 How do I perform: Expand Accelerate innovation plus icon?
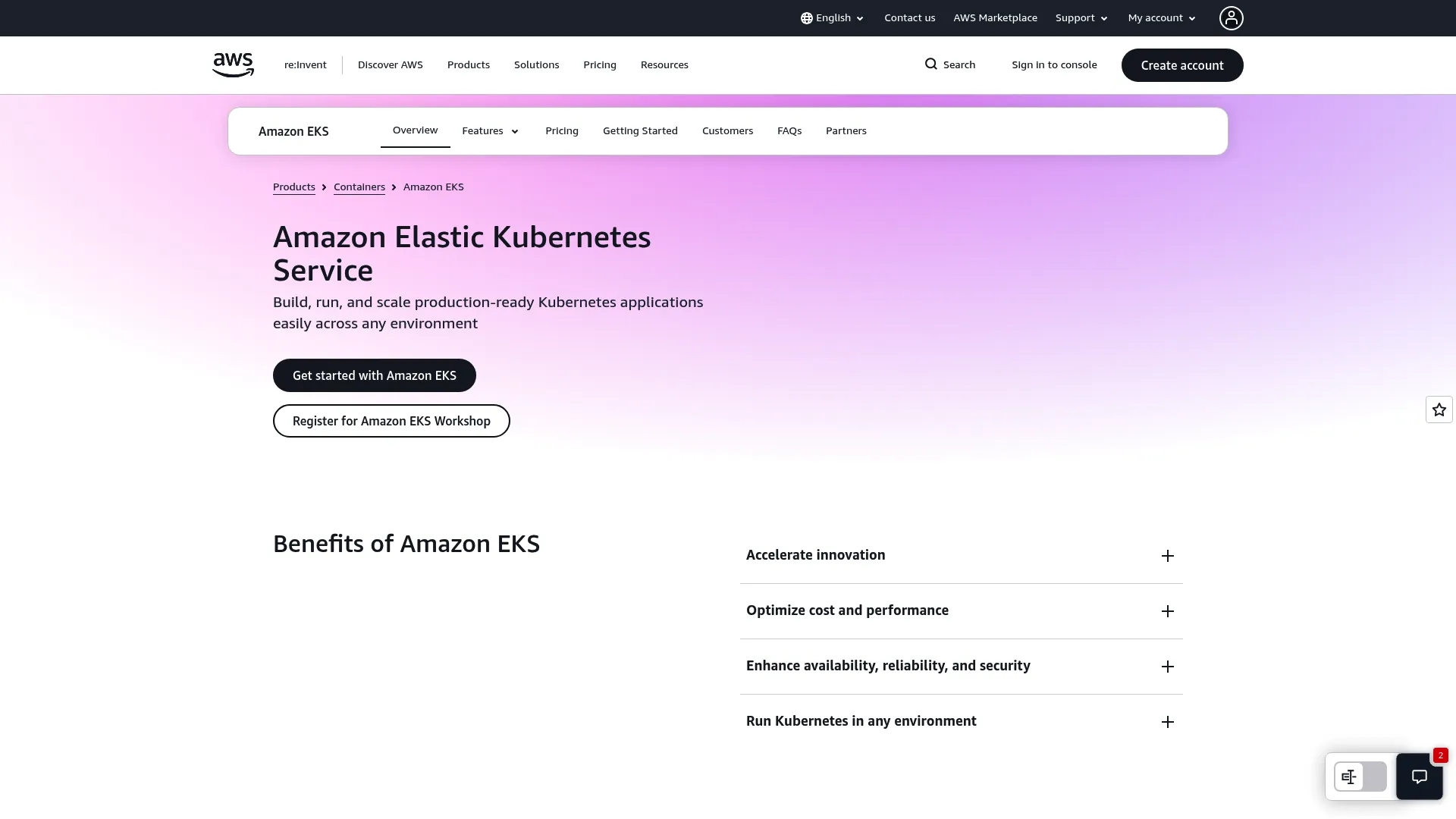[1167, 556]
